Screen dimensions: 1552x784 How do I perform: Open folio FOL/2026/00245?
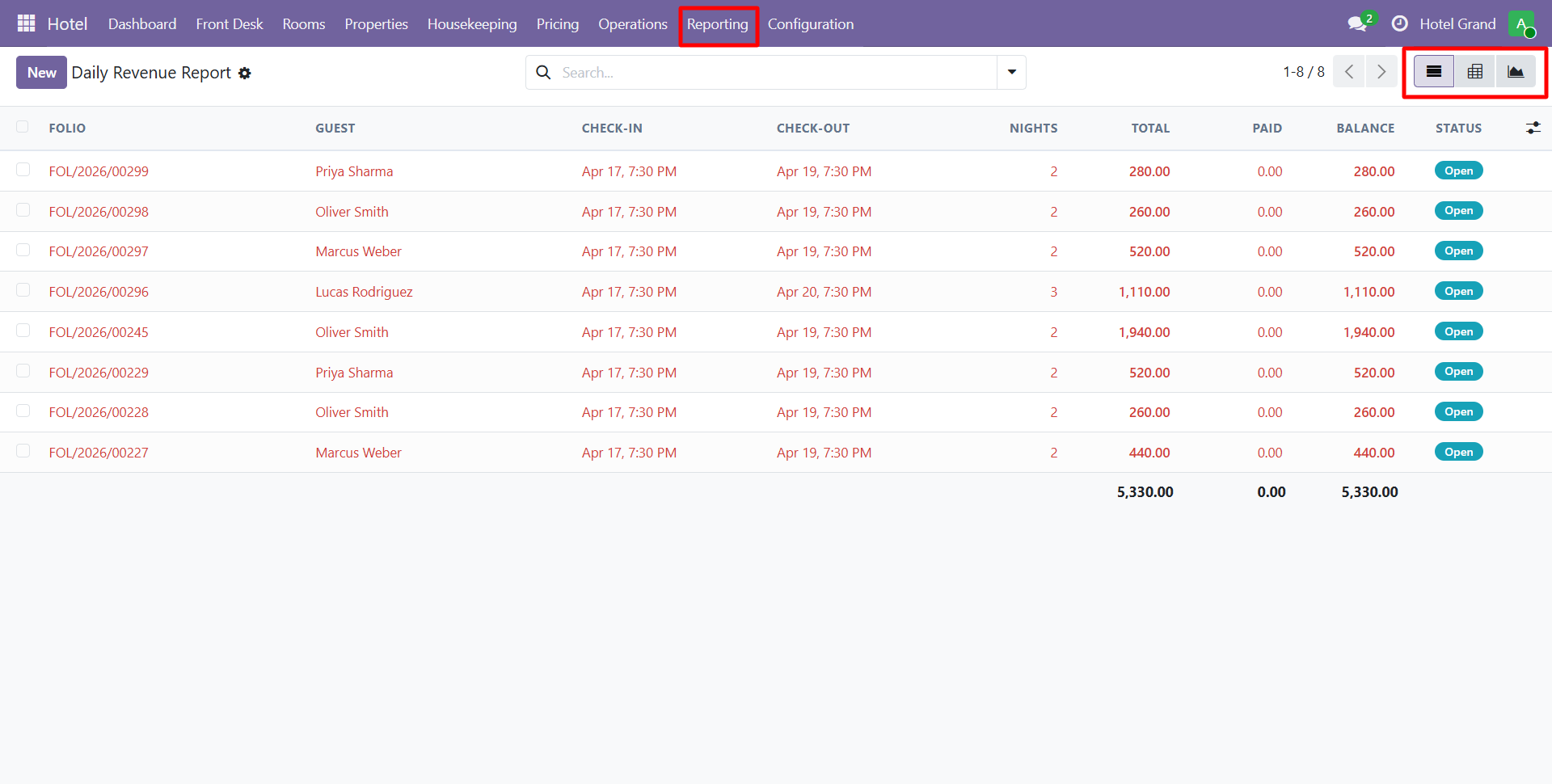(99, 331)
